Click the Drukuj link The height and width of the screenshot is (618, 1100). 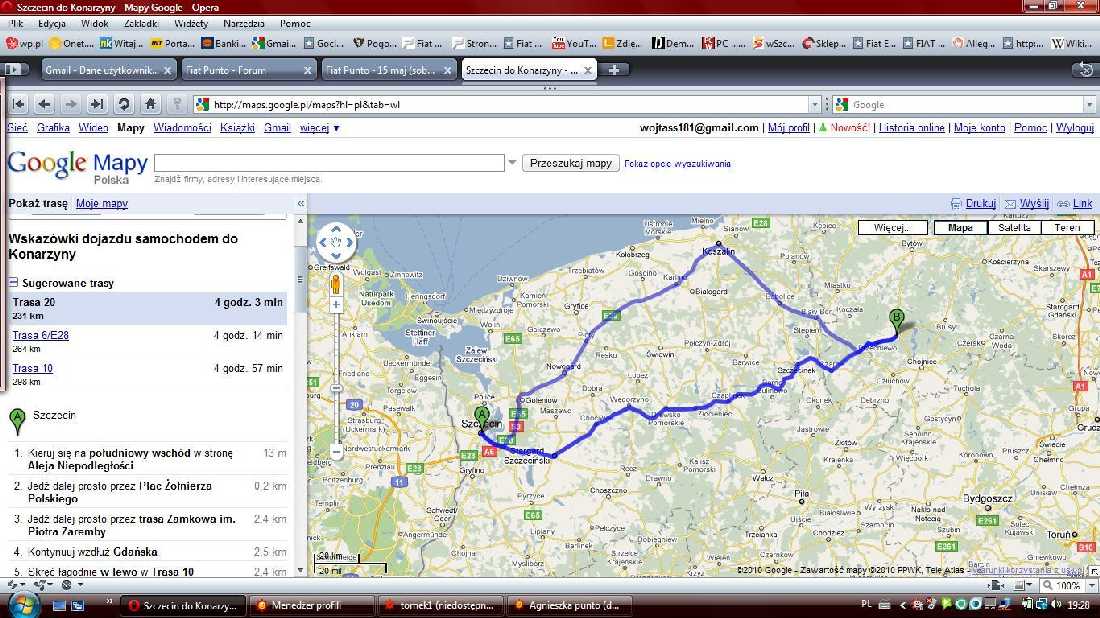pos(980,203)
